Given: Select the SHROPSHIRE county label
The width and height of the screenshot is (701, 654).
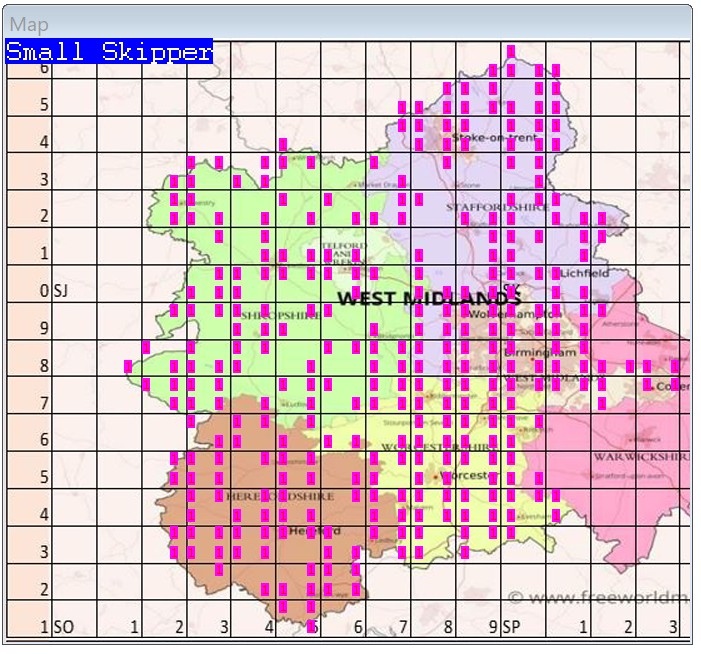Looking at the screenshot, I should 281,314.
